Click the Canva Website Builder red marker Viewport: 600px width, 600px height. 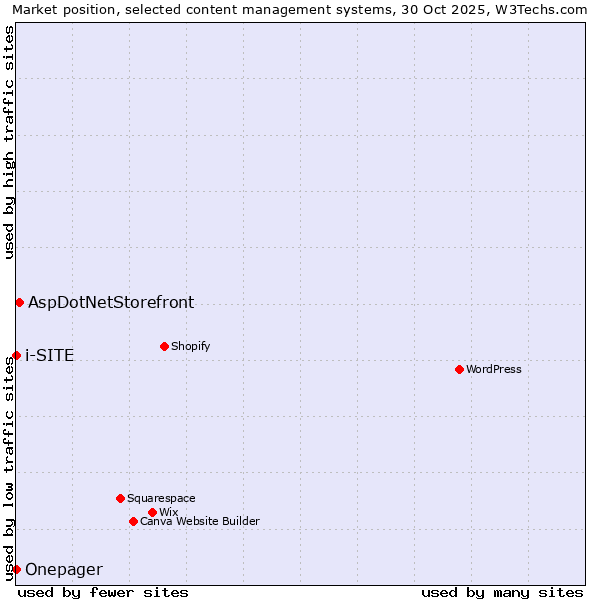tap(133, 521)
